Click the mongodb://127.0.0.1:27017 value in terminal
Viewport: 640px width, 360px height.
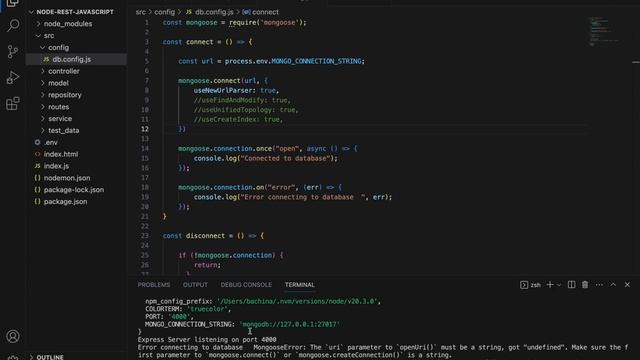coord(290,324)
